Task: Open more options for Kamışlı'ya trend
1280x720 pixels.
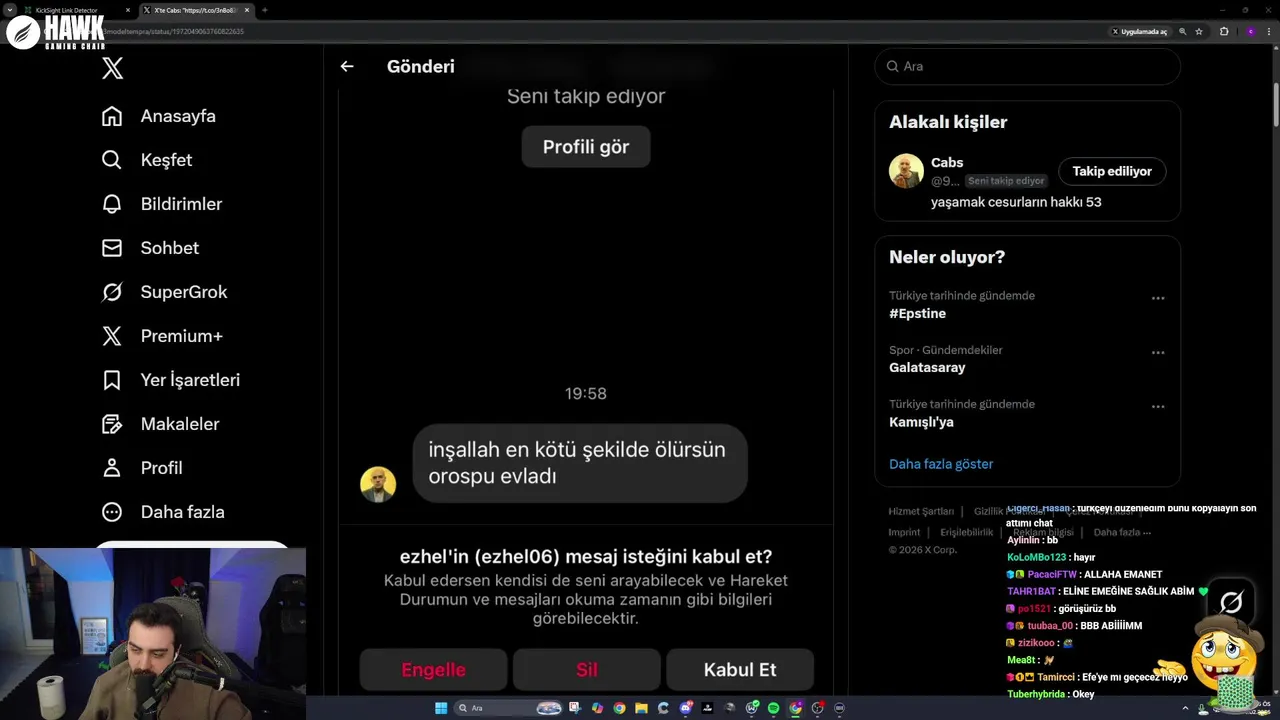Action: tap(1158, 406)
